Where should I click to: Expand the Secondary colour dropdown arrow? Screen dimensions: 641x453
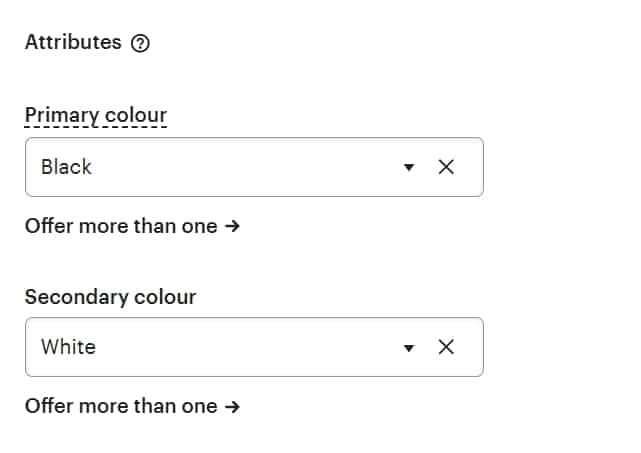pyautogui.click(x=409, y=348)
